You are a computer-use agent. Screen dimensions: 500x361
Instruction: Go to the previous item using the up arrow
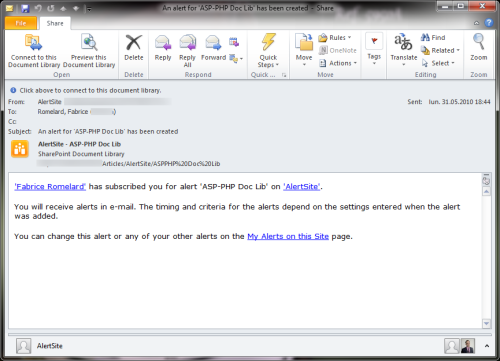point(63,8)
